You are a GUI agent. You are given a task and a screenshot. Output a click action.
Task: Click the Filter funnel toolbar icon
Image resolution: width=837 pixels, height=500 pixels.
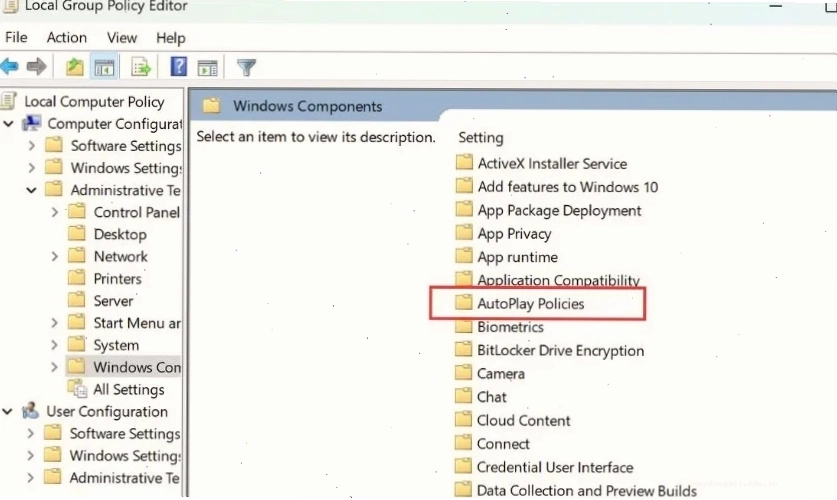[x=246, y=67]
